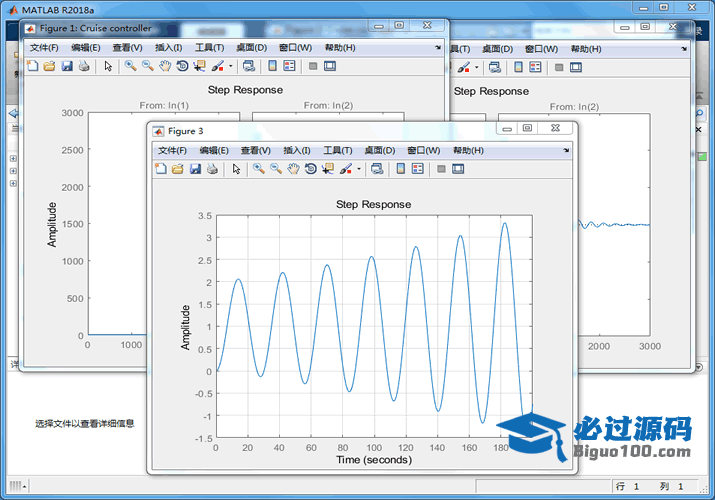Open 插入(I) menu in Figure 3
Screen dimensions: 715x500
coord(297,150)
